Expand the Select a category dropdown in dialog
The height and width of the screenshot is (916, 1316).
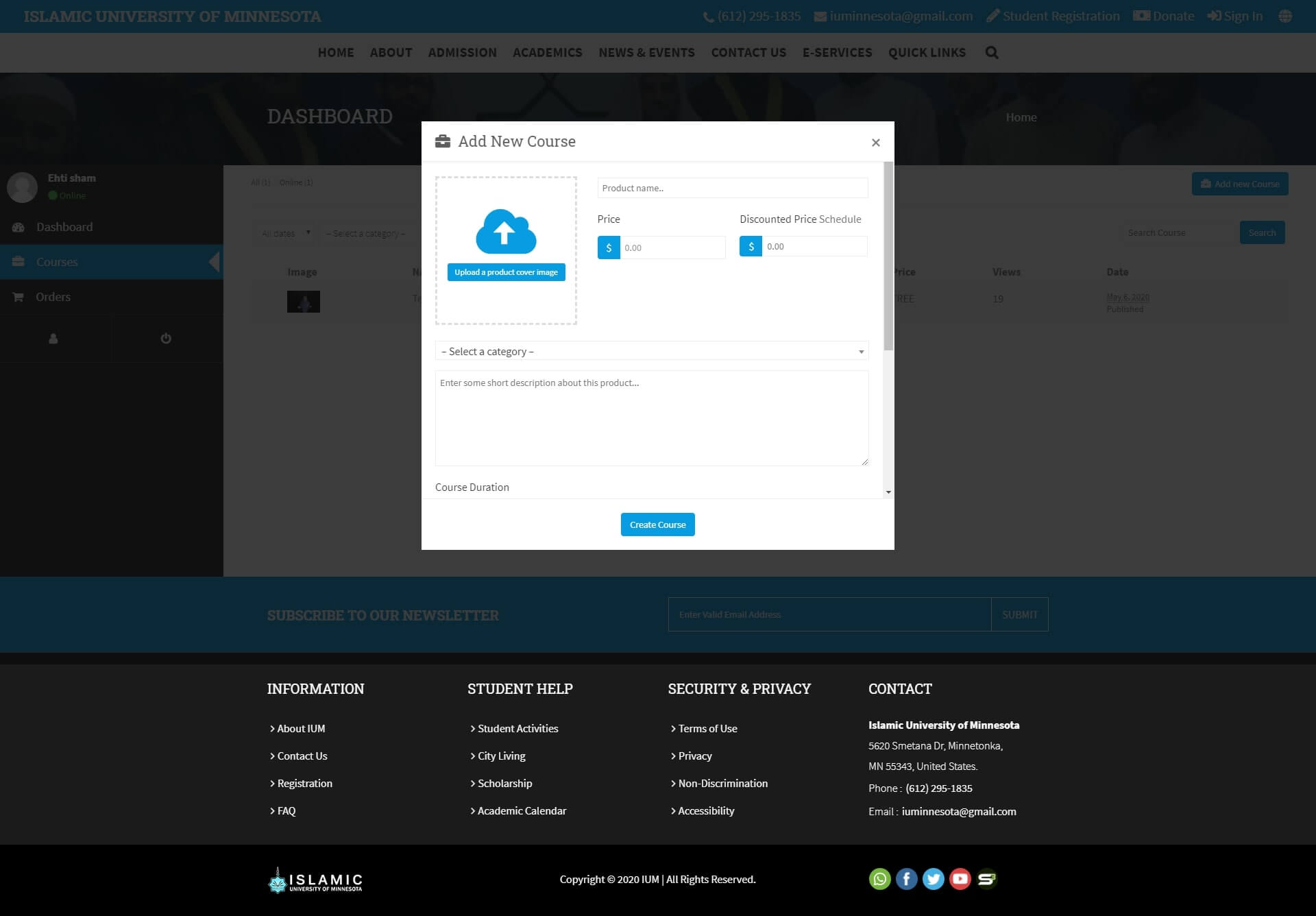click(651, 351)
